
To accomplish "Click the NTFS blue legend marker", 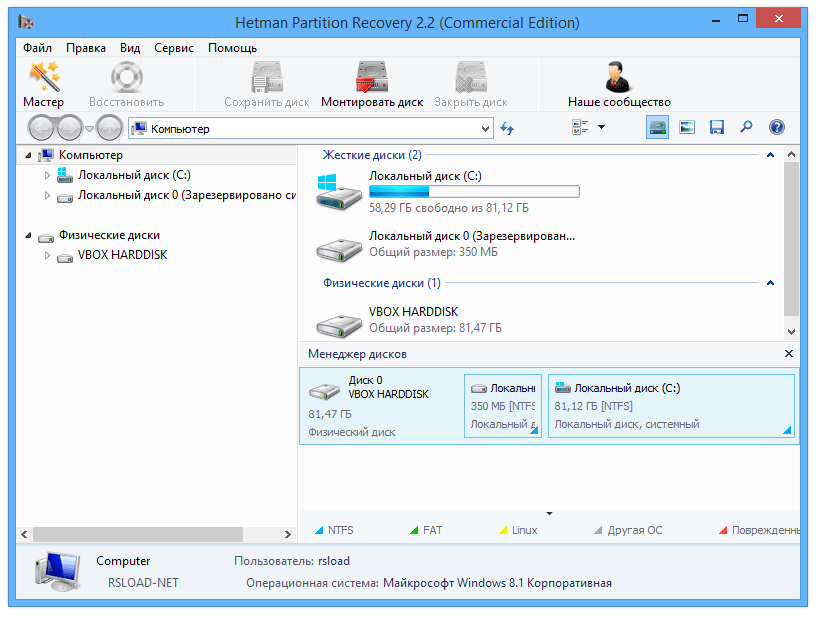I will coord(319,531).
